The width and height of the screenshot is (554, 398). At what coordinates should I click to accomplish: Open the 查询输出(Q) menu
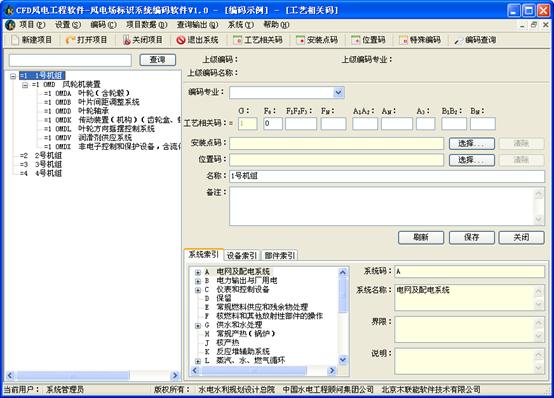[198, 25]
